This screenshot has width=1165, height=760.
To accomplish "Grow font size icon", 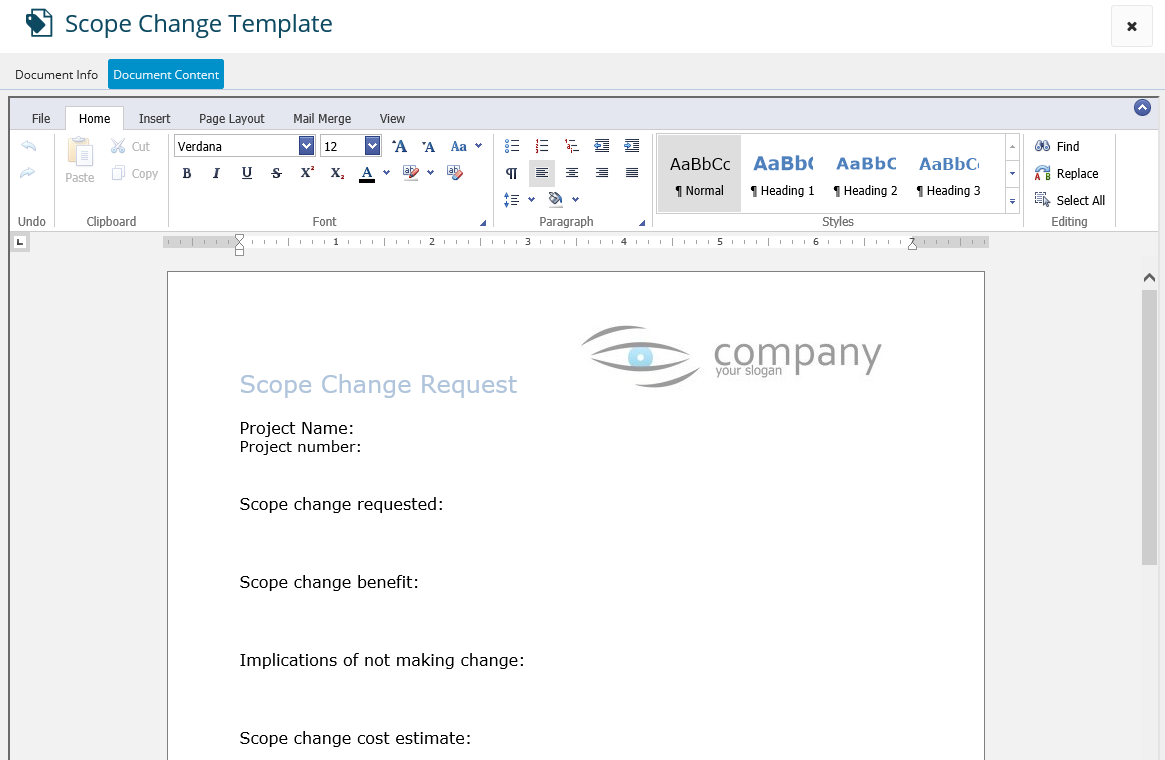I will [x=399, y=146].
